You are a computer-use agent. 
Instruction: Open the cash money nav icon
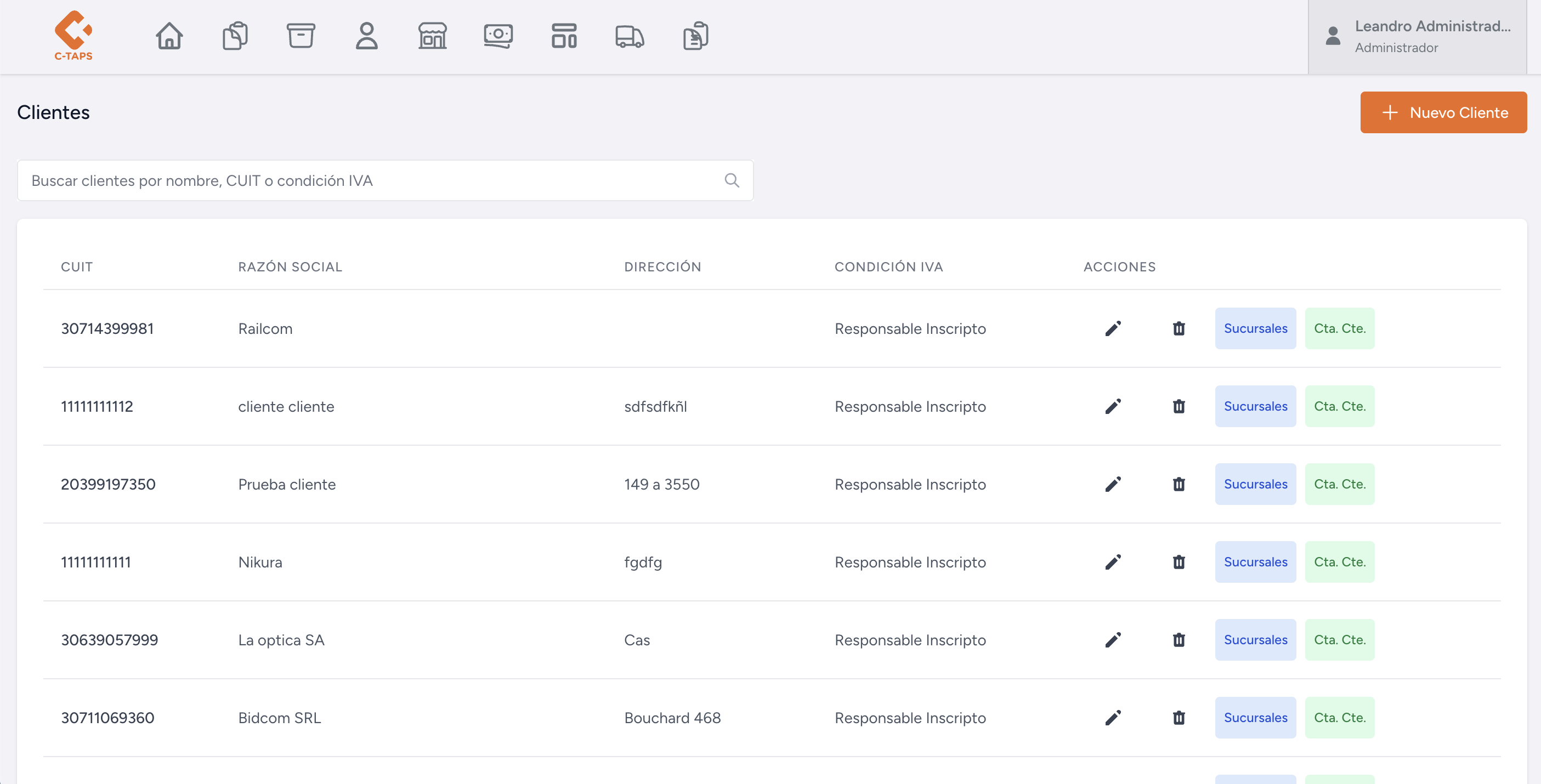[498, 36]
